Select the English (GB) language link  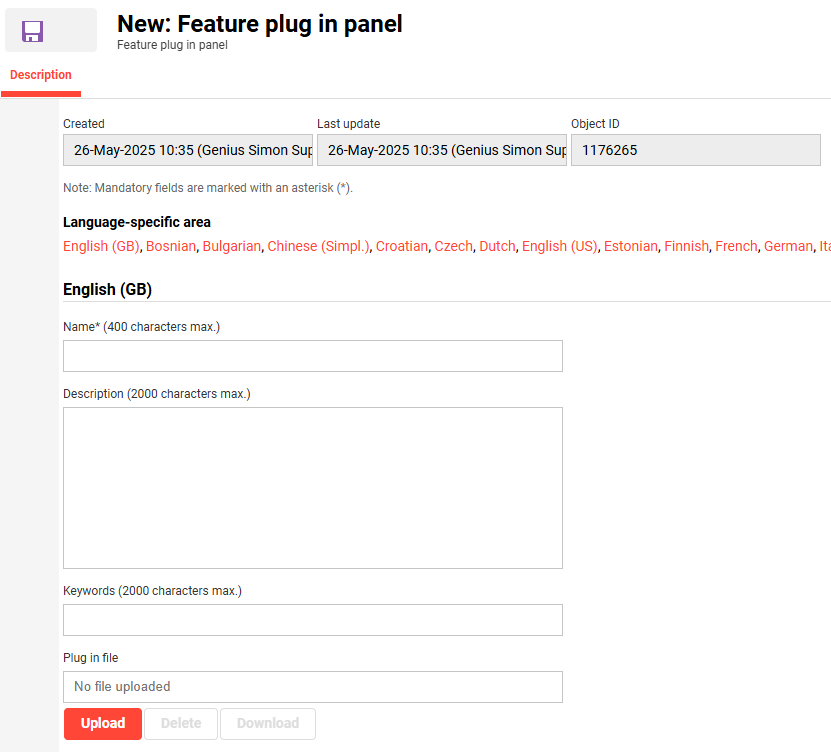click(101, 246)
